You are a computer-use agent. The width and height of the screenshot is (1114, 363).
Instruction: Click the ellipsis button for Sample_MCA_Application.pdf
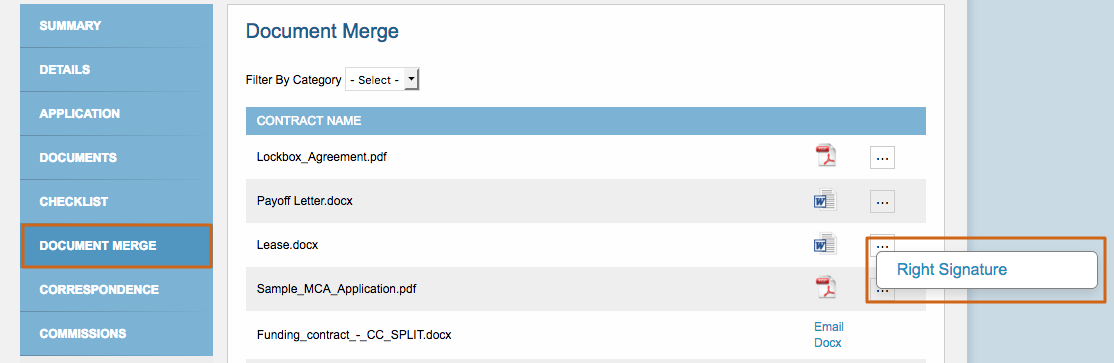tap(882, 291)
